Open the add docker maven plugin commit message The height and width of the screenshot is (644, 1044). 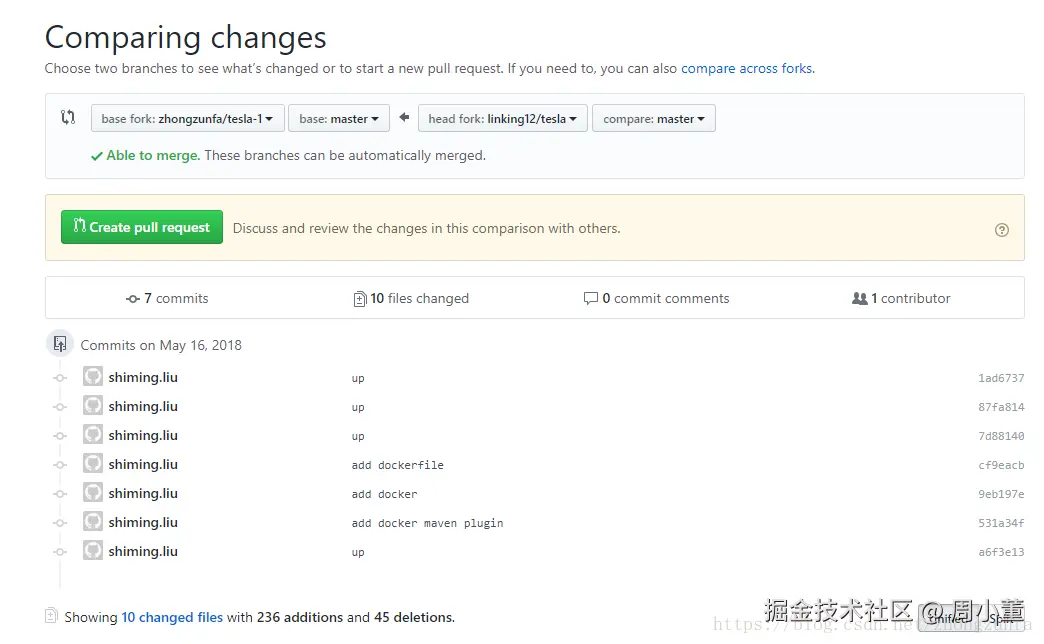[427, 523]
